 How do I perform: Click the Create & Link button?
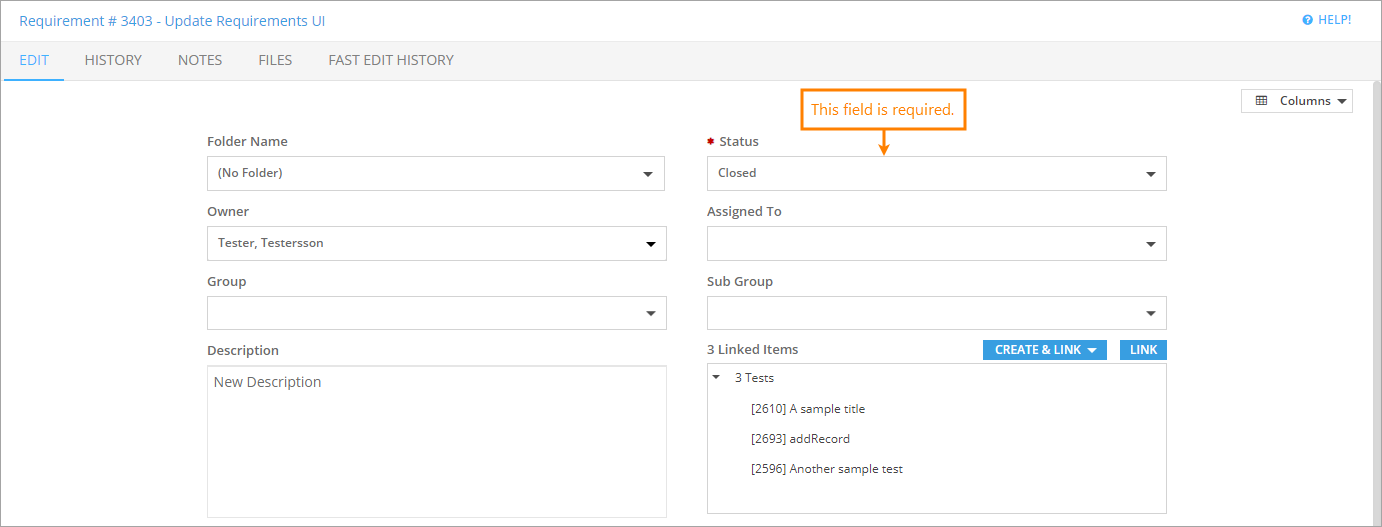coord(1044,350)
